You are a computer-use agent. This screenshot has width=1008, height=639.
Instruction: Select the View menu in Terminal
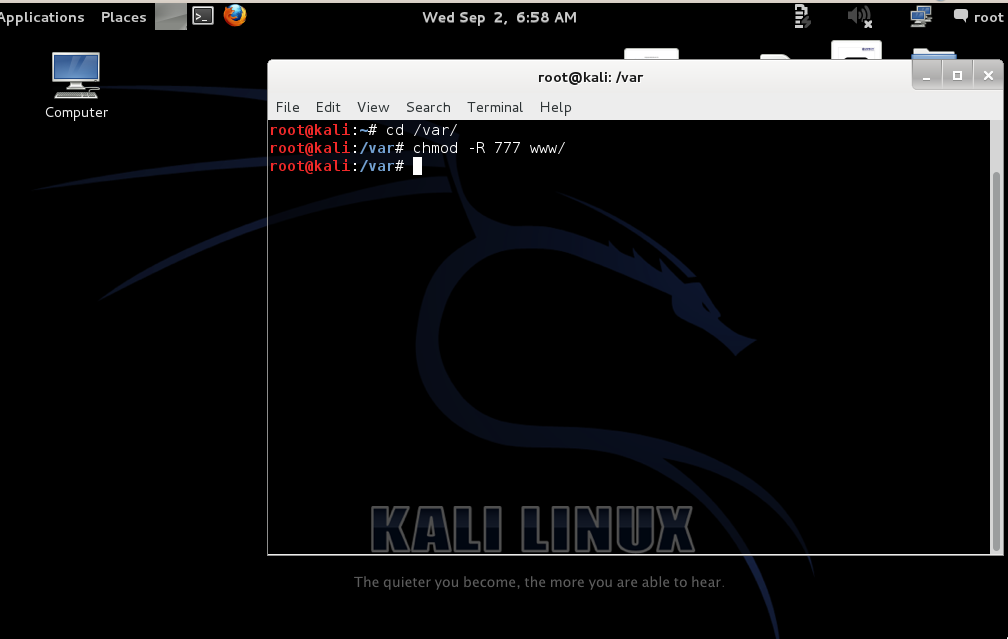coord(373,107)
